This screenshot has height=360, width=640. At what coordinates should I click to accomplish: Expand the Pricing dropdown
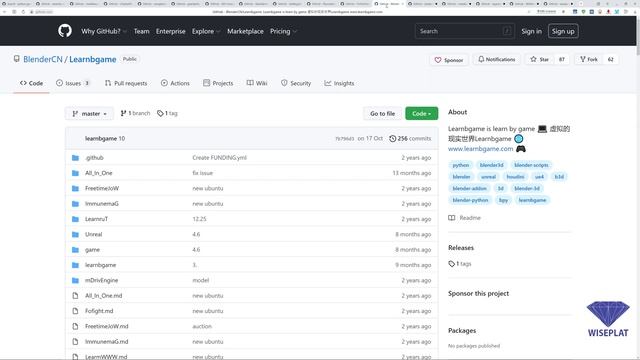tap(283, 31)
